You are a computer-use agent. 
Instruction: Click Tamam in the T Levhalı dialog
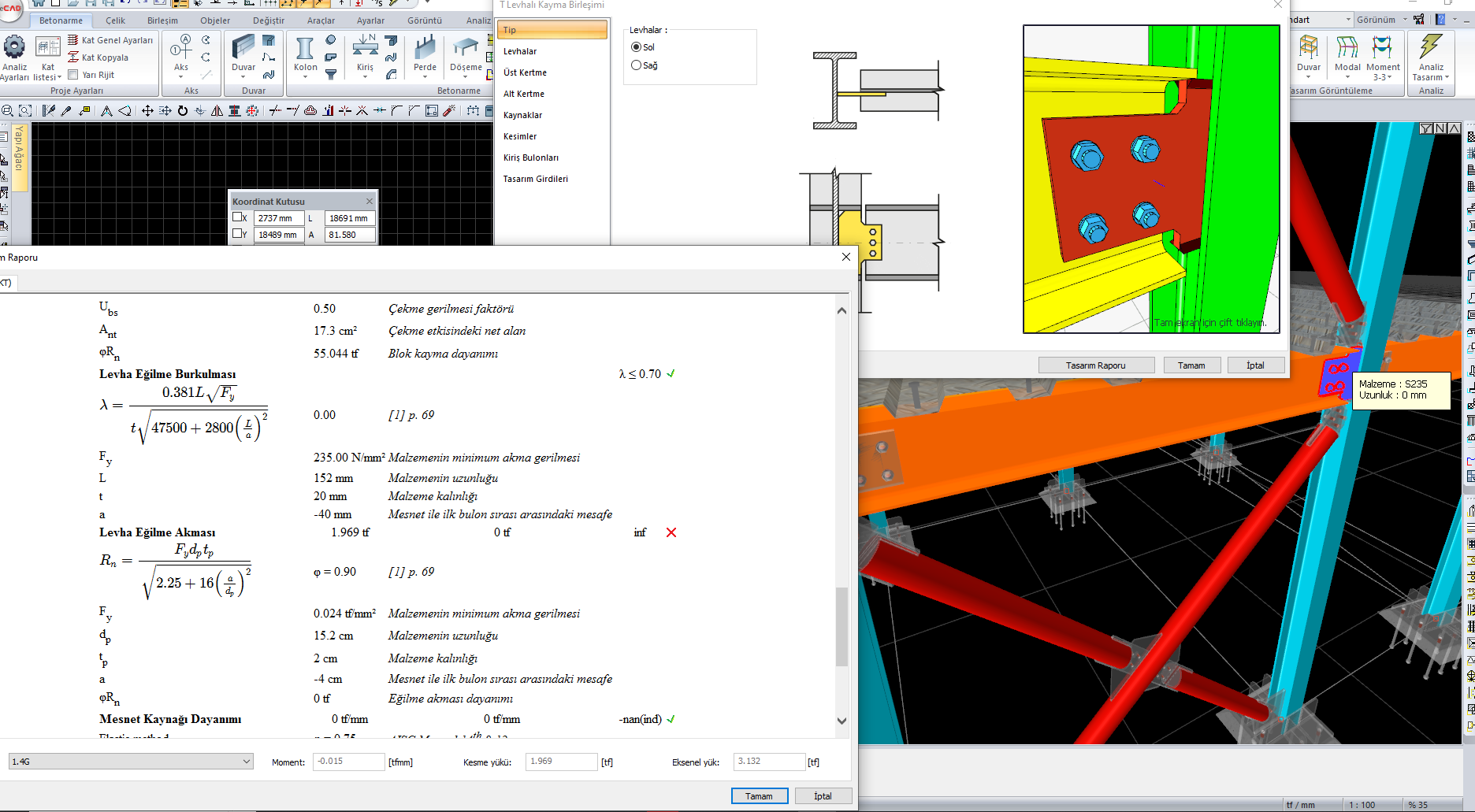pos(1191,365)
